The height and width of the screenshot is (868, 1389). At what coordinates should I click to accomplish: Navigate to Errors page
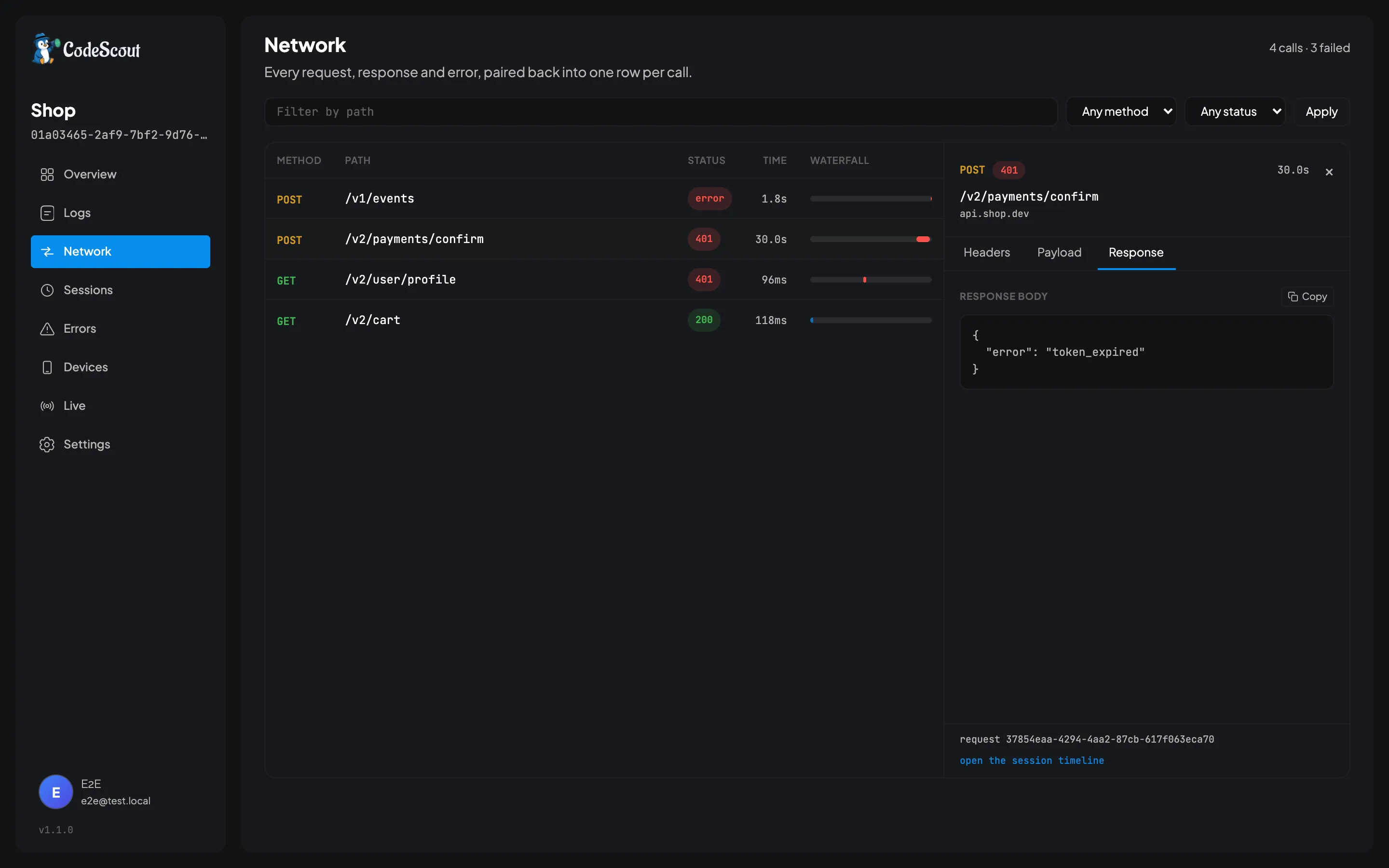121,328
